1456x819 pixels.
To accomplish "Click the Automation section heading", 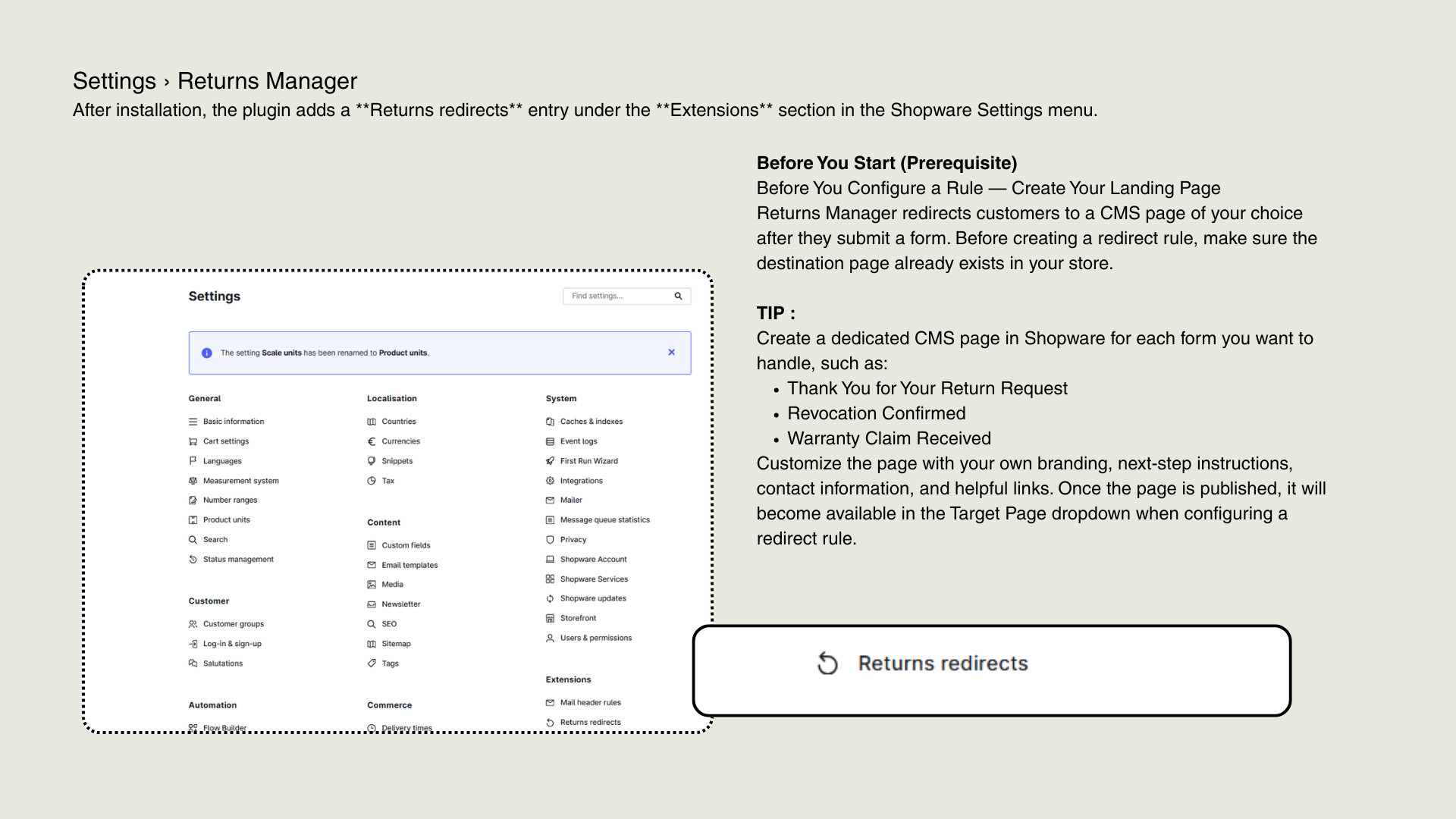I will (x=212, y=705).
